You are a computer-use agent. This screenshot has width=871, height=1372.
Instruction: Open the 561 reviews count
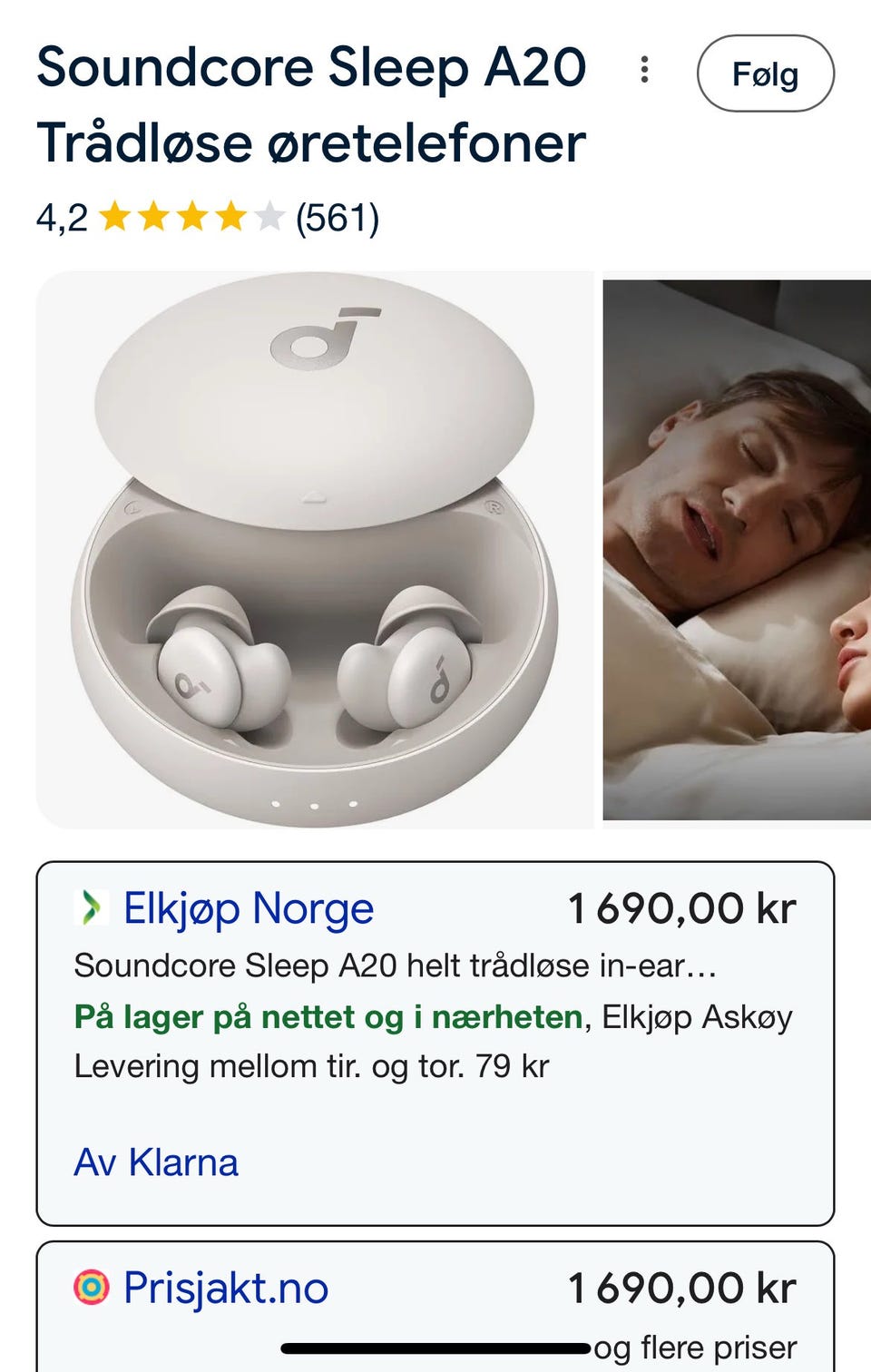338,218
